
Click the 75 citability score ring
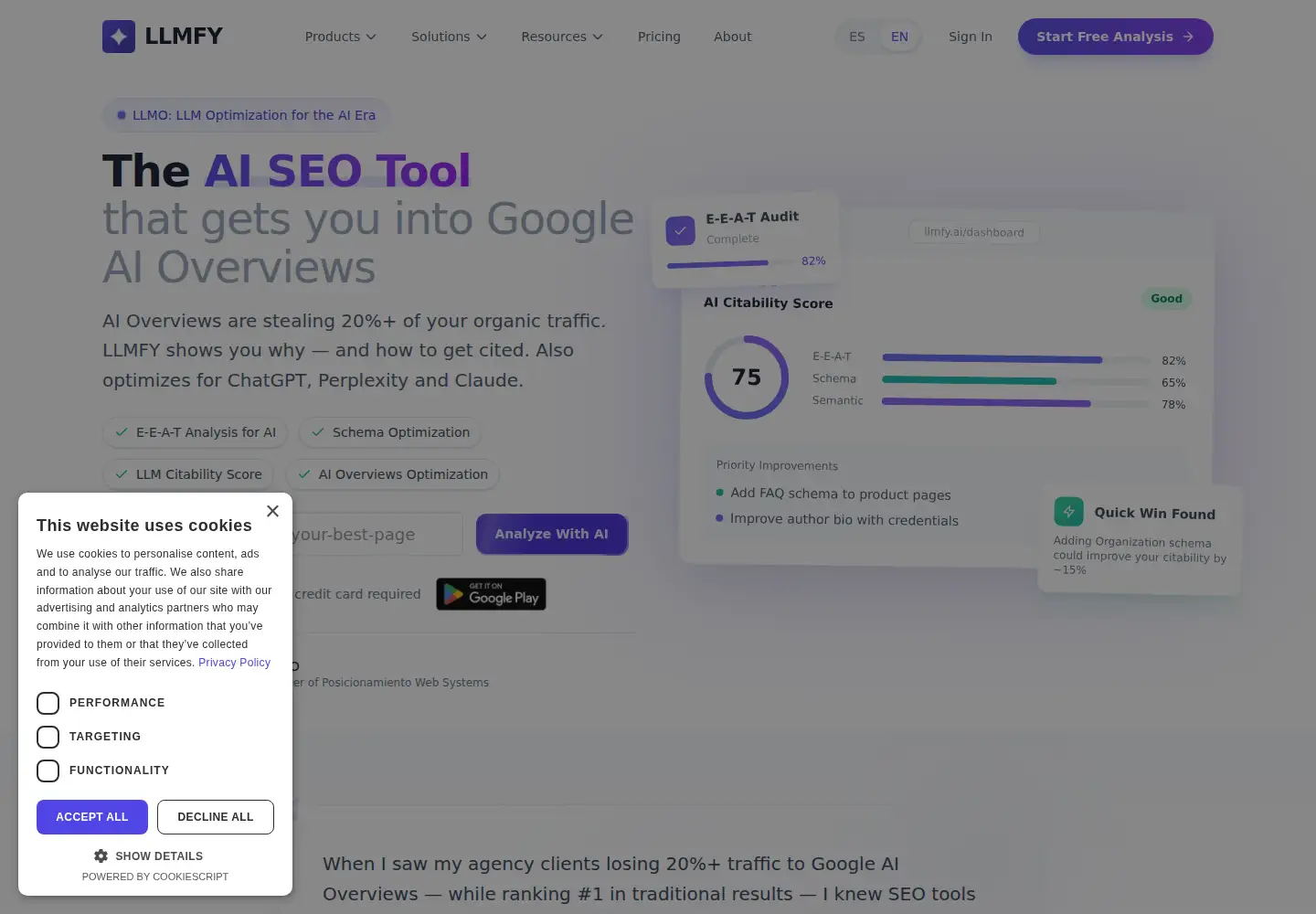tap(747, 377)
